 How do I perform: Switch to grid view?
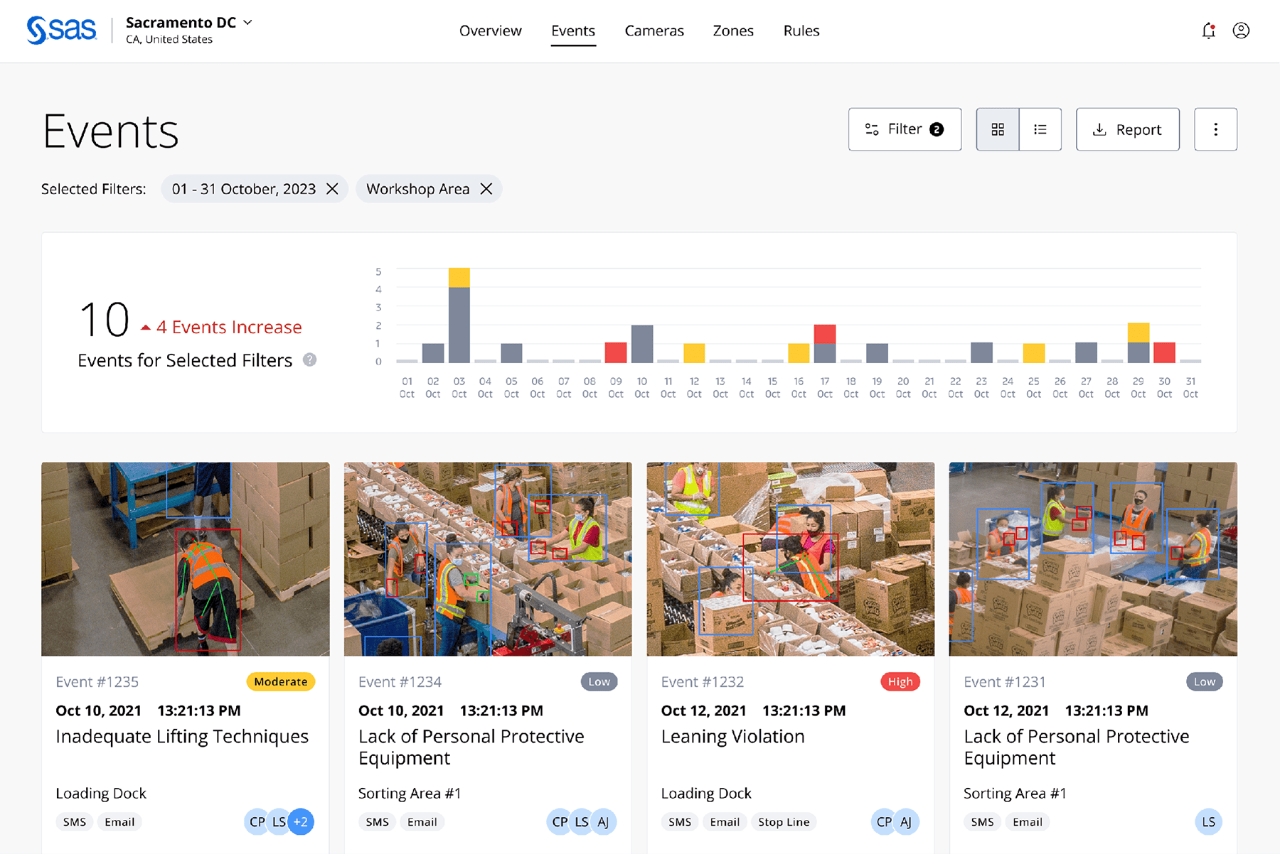coord(997,130)
